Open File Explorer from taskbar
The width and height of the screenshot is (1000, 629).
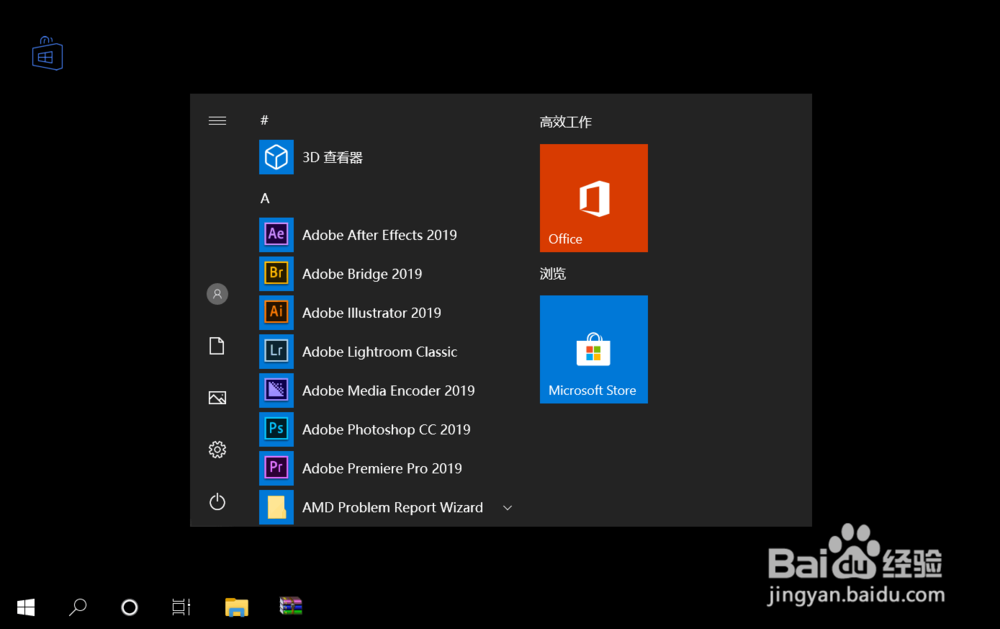pyautogui.click(x=237, y=607)
